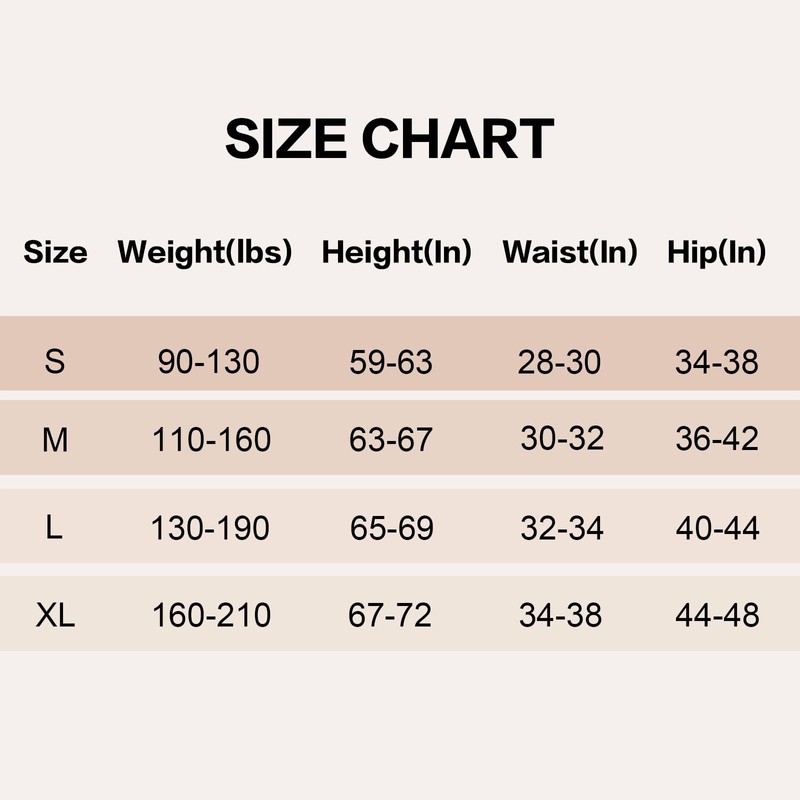The height and width of the screenshot is (800, 800).
Task: Select the Weight(lbs) column header
Action: pyautogui.click(x=205, y=253)
